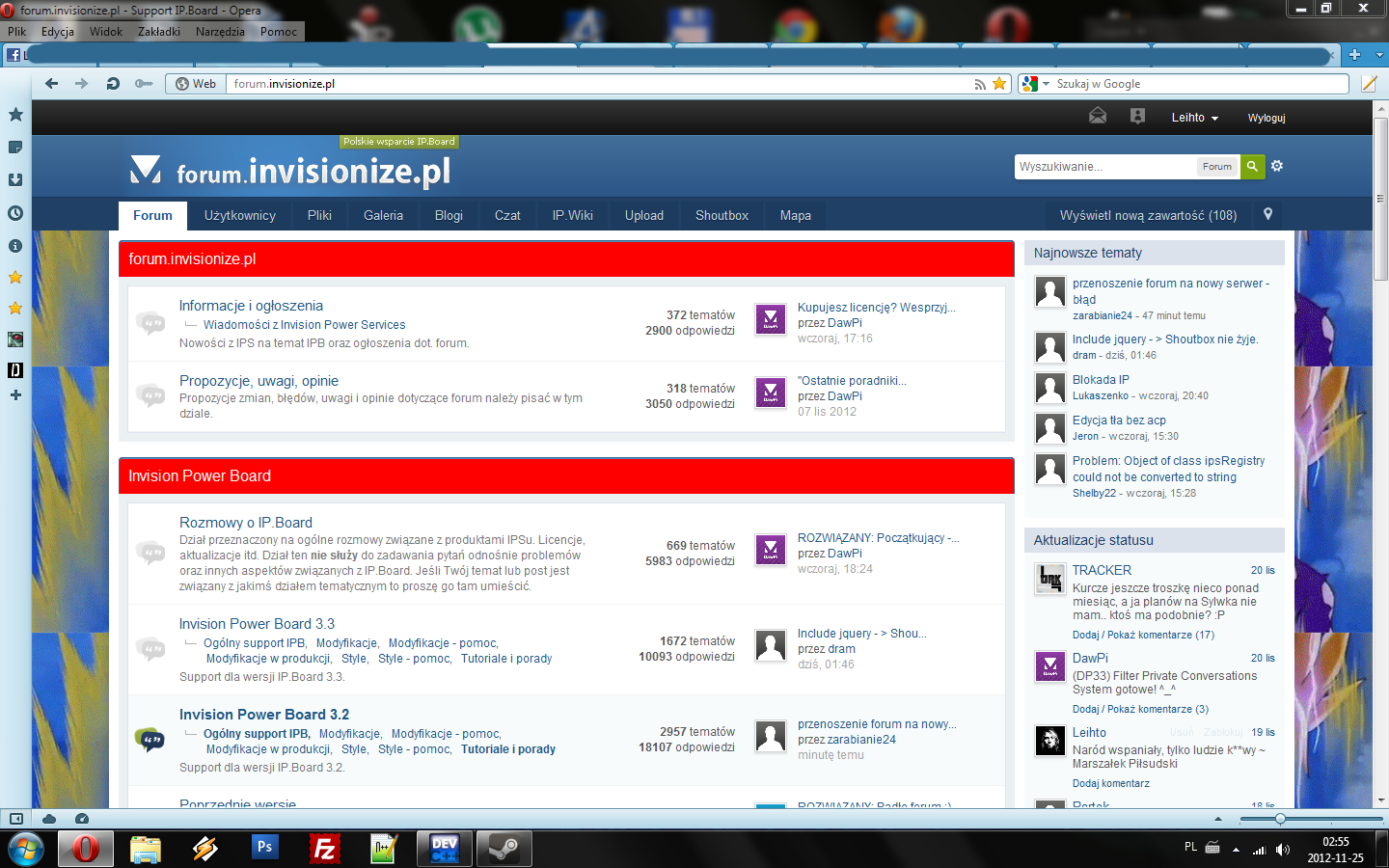
Task: Click the green forum search magnifier button
Action: pos(1252,166)
